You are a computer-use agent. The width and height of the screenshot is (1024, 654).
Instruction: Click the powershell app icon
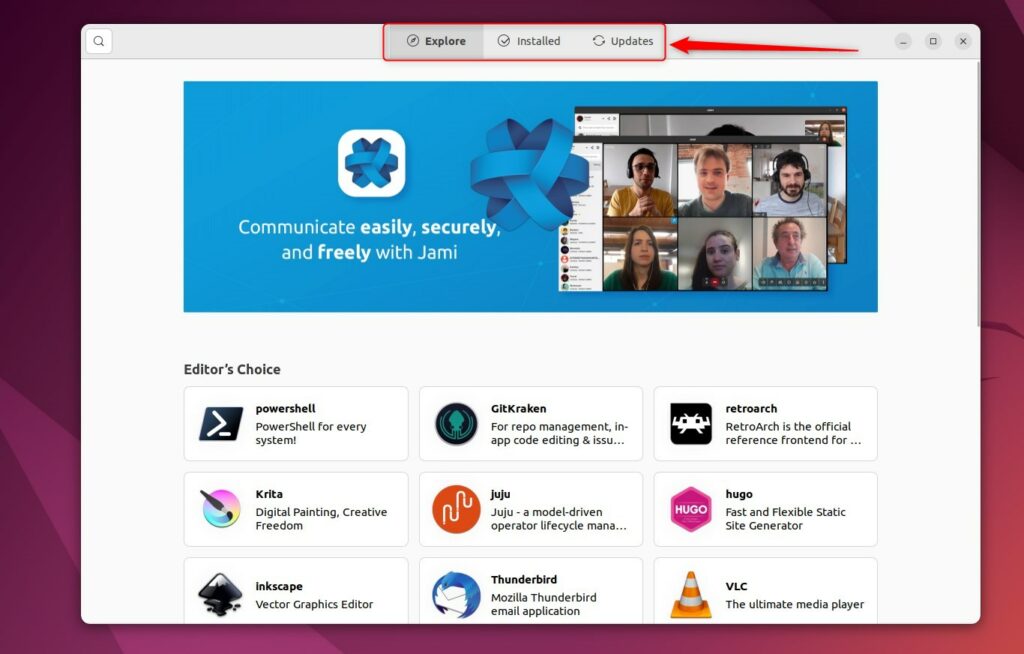tap(221, 423)
